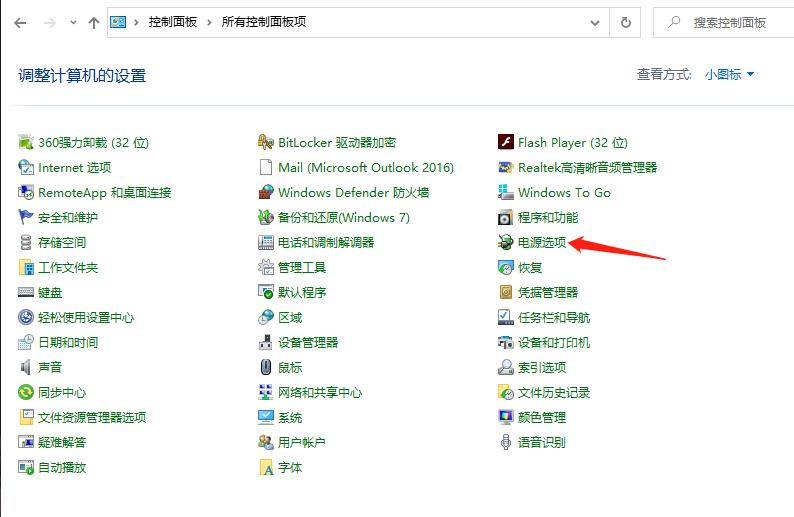The height and width of the screenshot is (517, 794).
Task: Open the 文件历史记录 link
Action: coord(553,393)
